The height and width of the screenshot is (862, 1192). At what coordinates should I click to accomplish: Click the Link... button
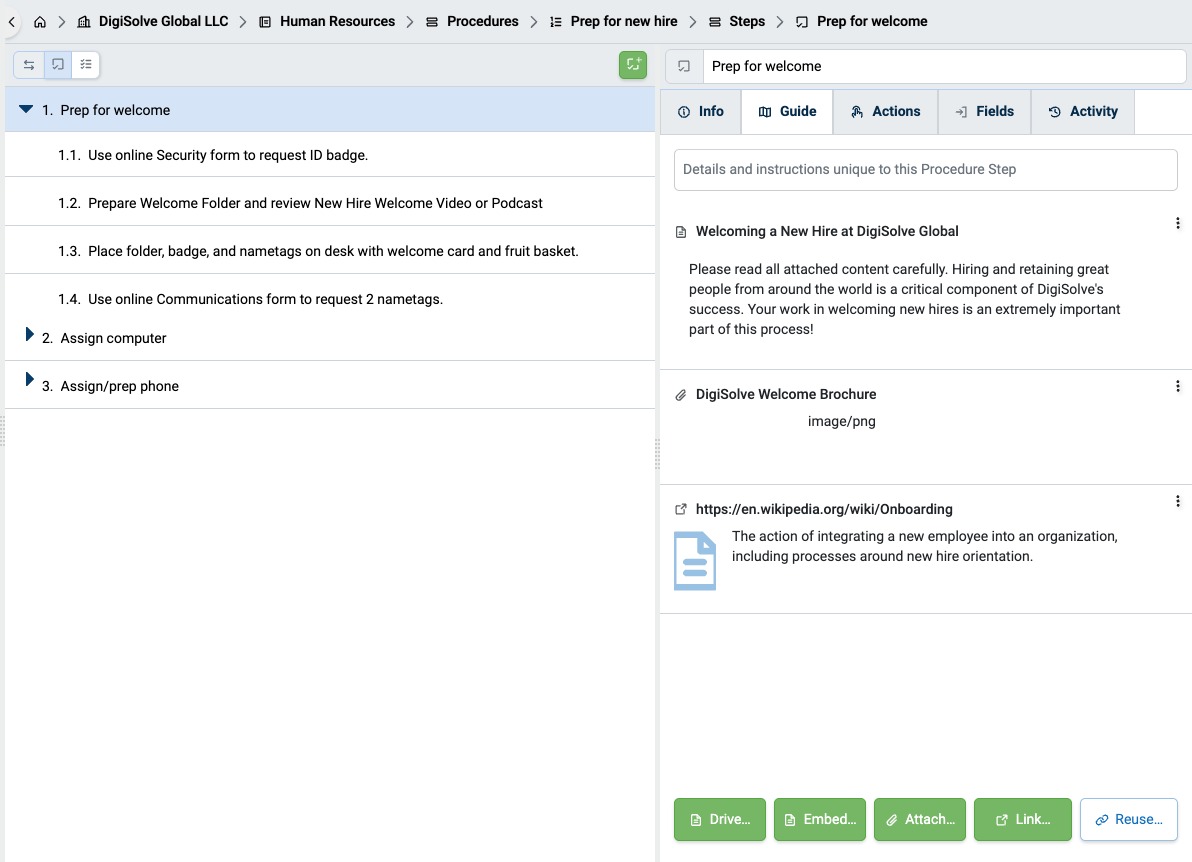1022,819
